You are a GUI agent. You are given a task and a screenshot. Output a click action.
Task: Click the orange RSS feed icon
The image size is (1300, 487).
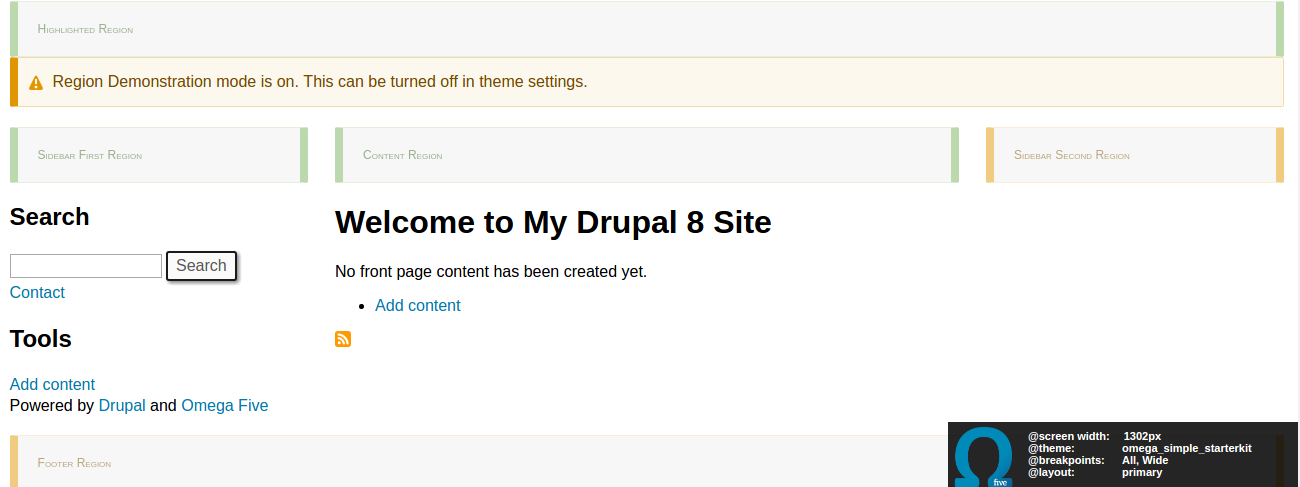coord(343,339)
